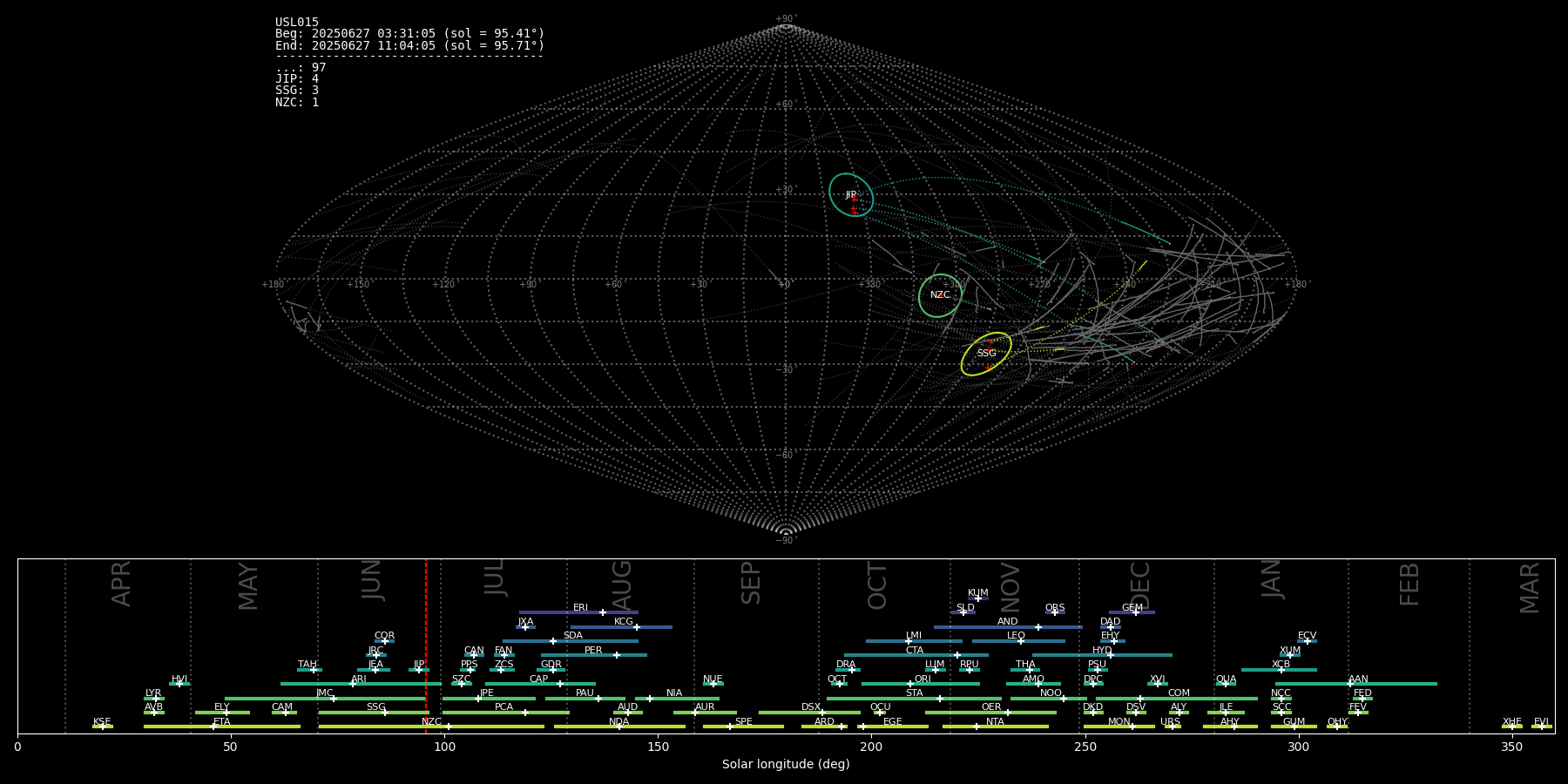
Task: Click the 200 tick on solar longitude axis
Action: tap(871, 747)
